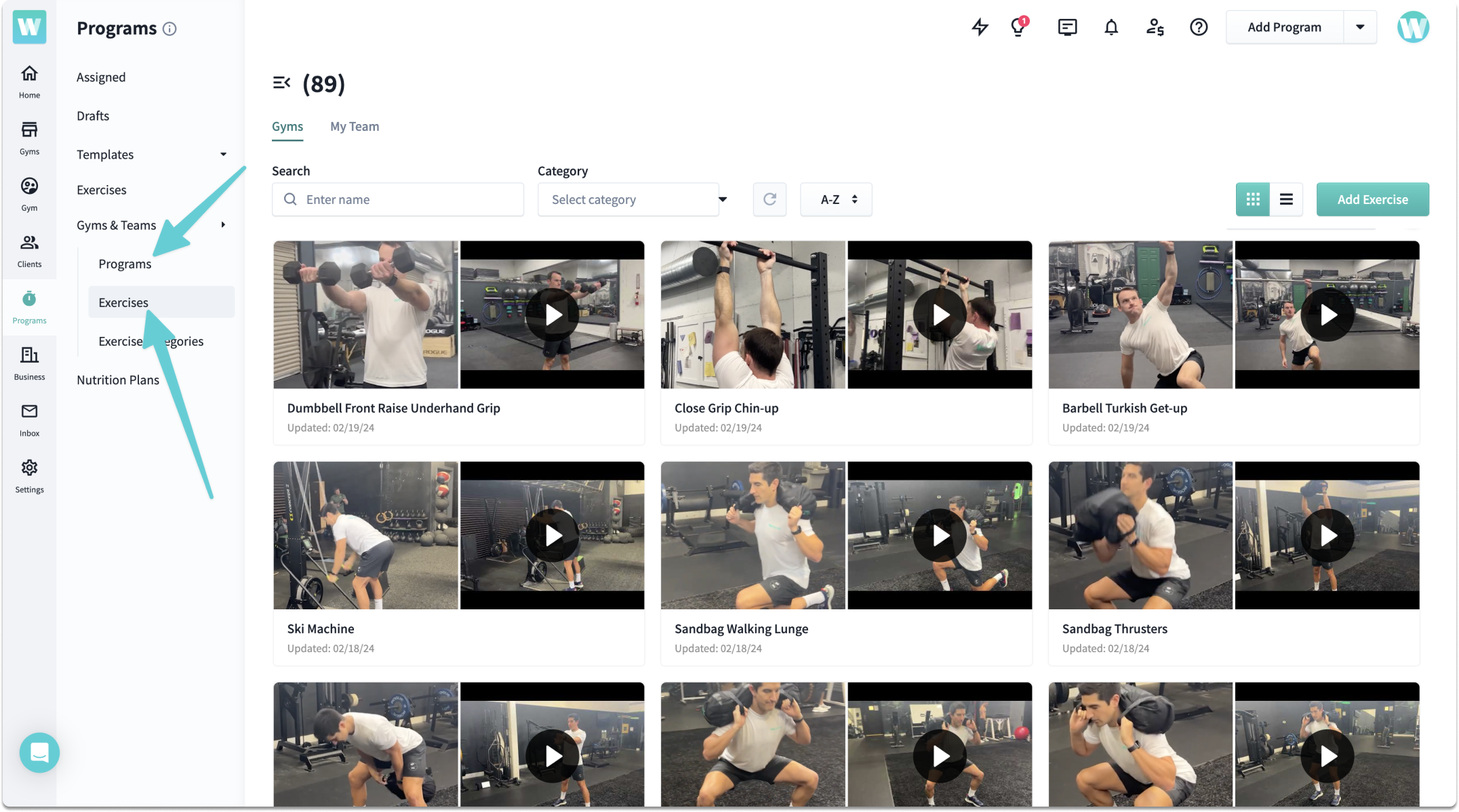Collapse the side menu toggle icon
This screenshot has height=812, width=1459.
pyautogui.click(x=281, y=83)
